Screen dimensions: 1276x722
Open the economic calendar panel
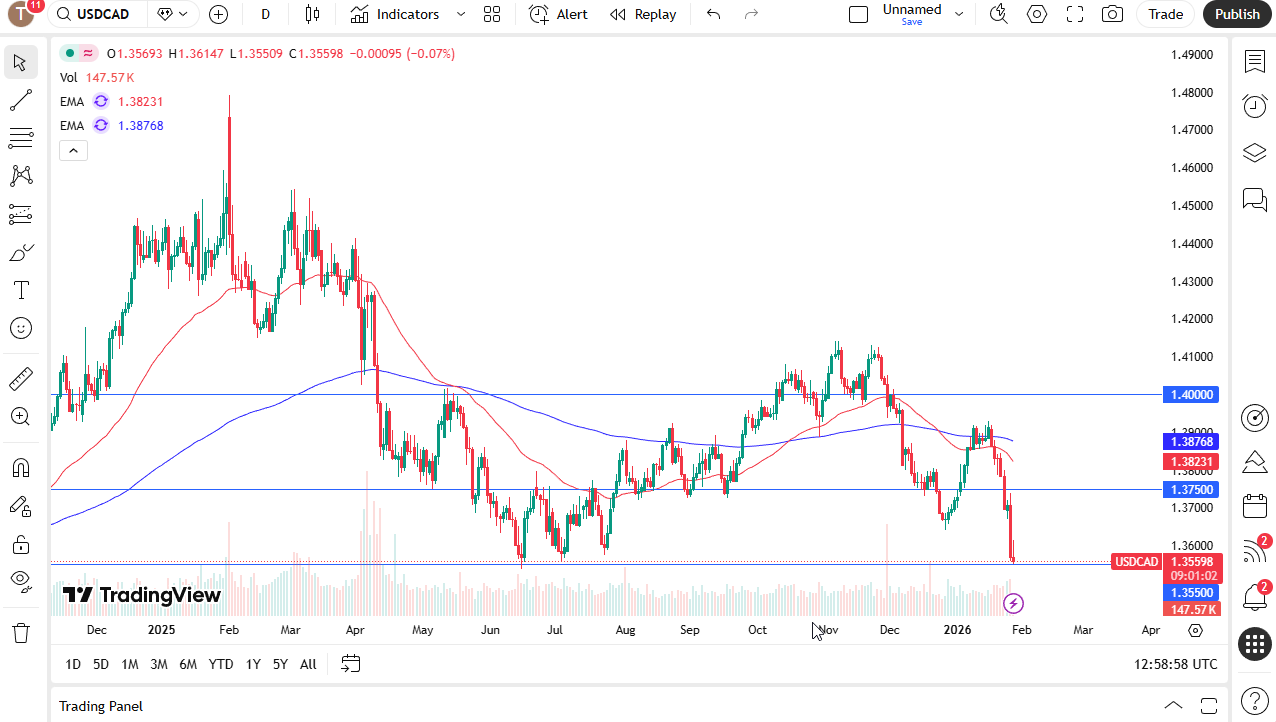click(x=1255, y=506)
